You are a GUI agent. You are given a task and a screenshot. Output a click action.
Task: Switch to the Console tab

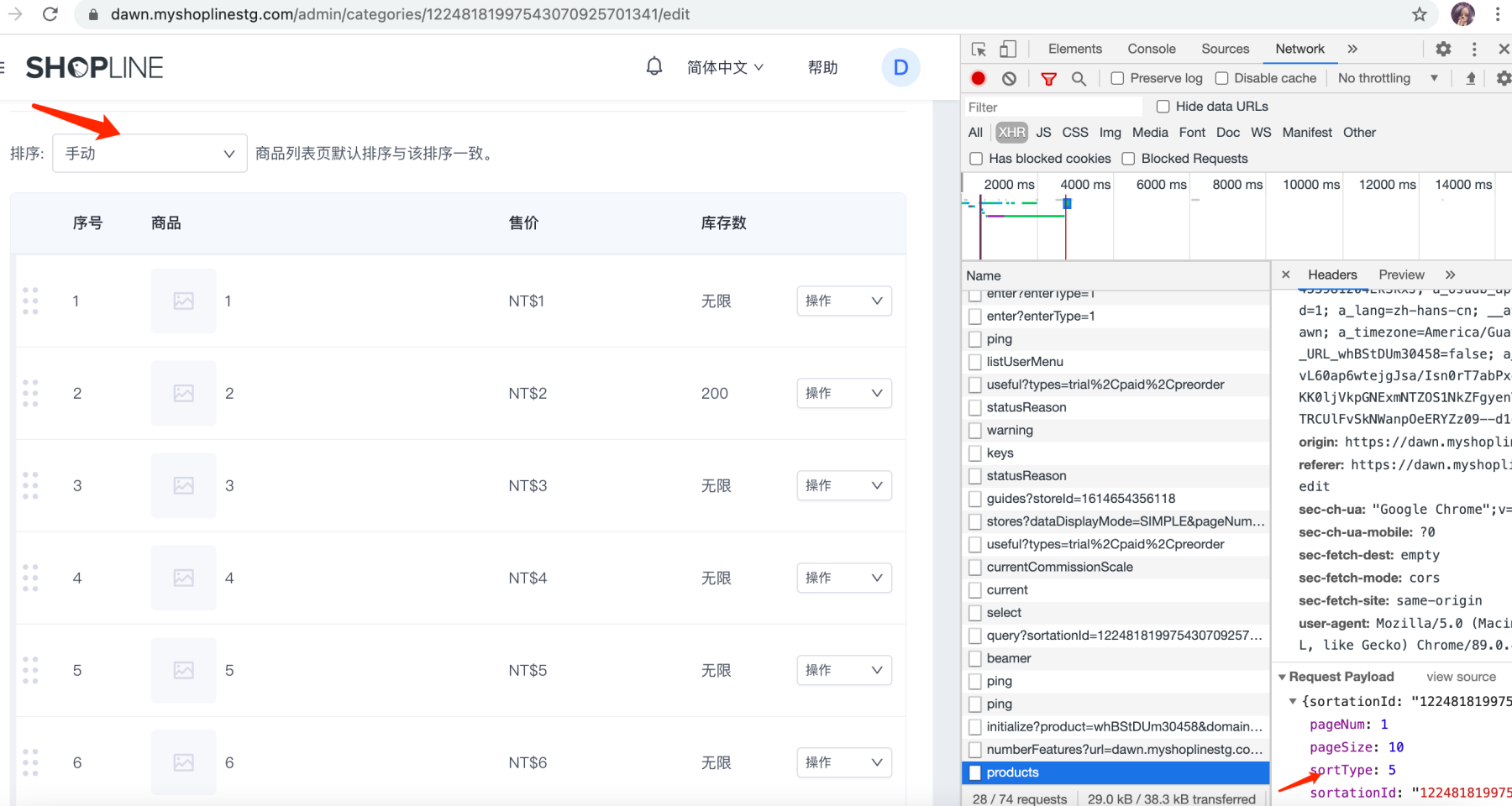(1152, 49)
